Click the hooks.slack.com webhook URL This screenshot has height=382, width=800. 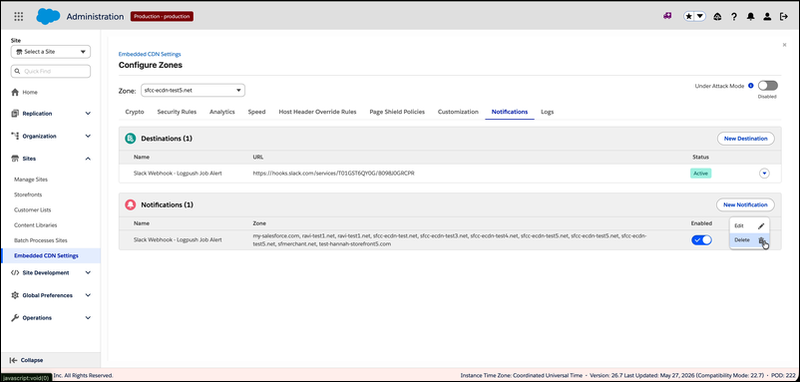tap(334, 173)
